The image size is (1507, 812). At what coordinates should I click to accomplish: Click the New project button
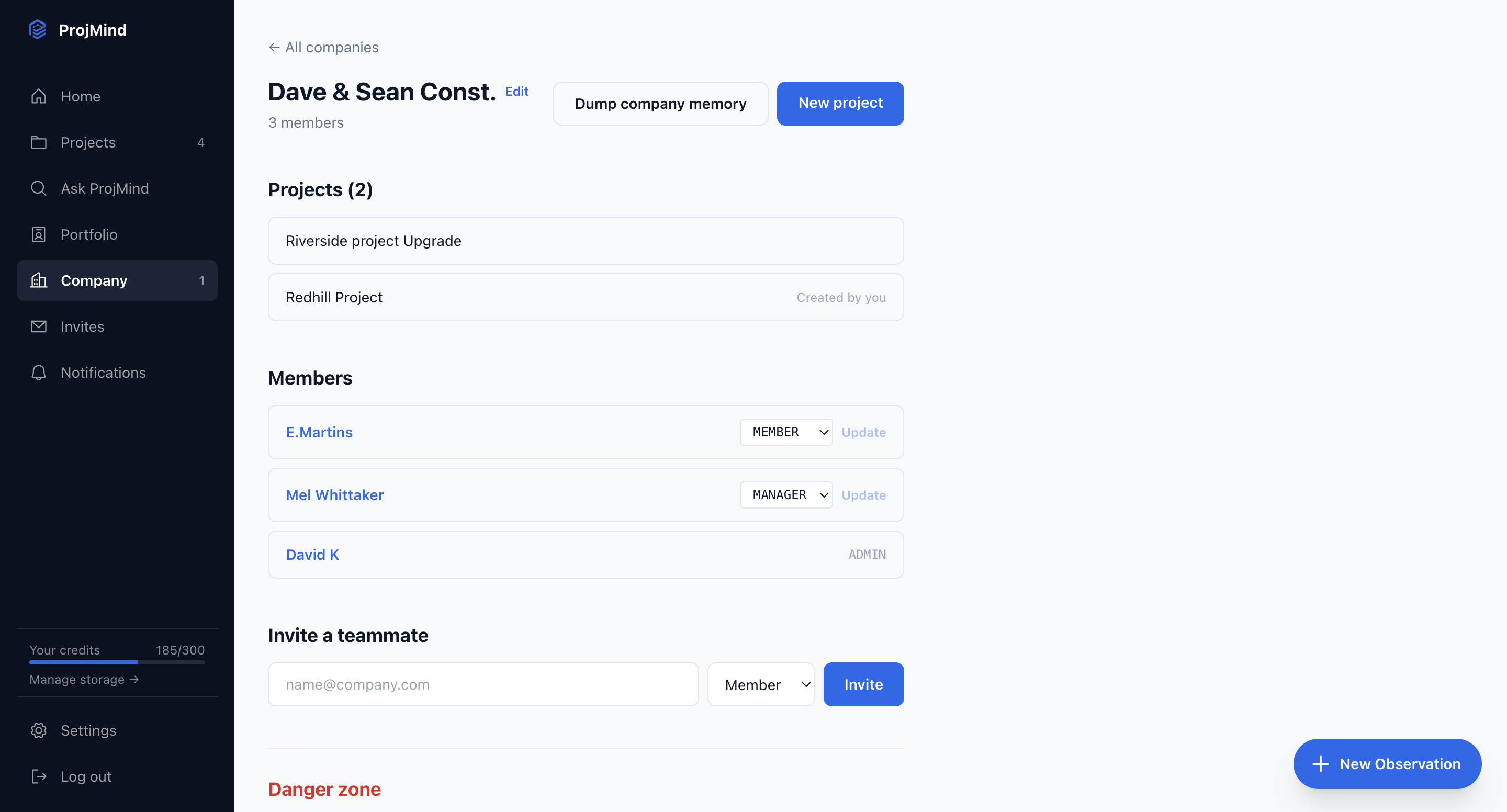point(840,104)
